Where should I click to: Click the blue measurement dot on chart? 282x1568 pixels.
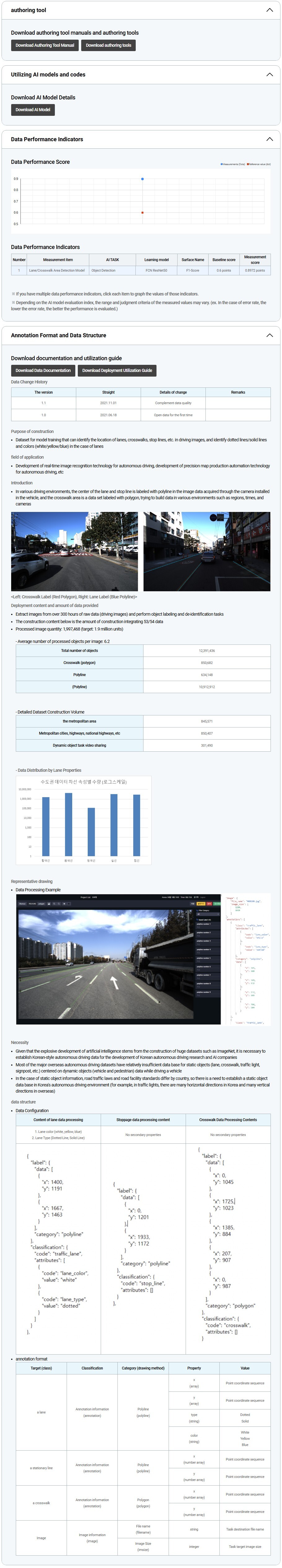[143, 179]
